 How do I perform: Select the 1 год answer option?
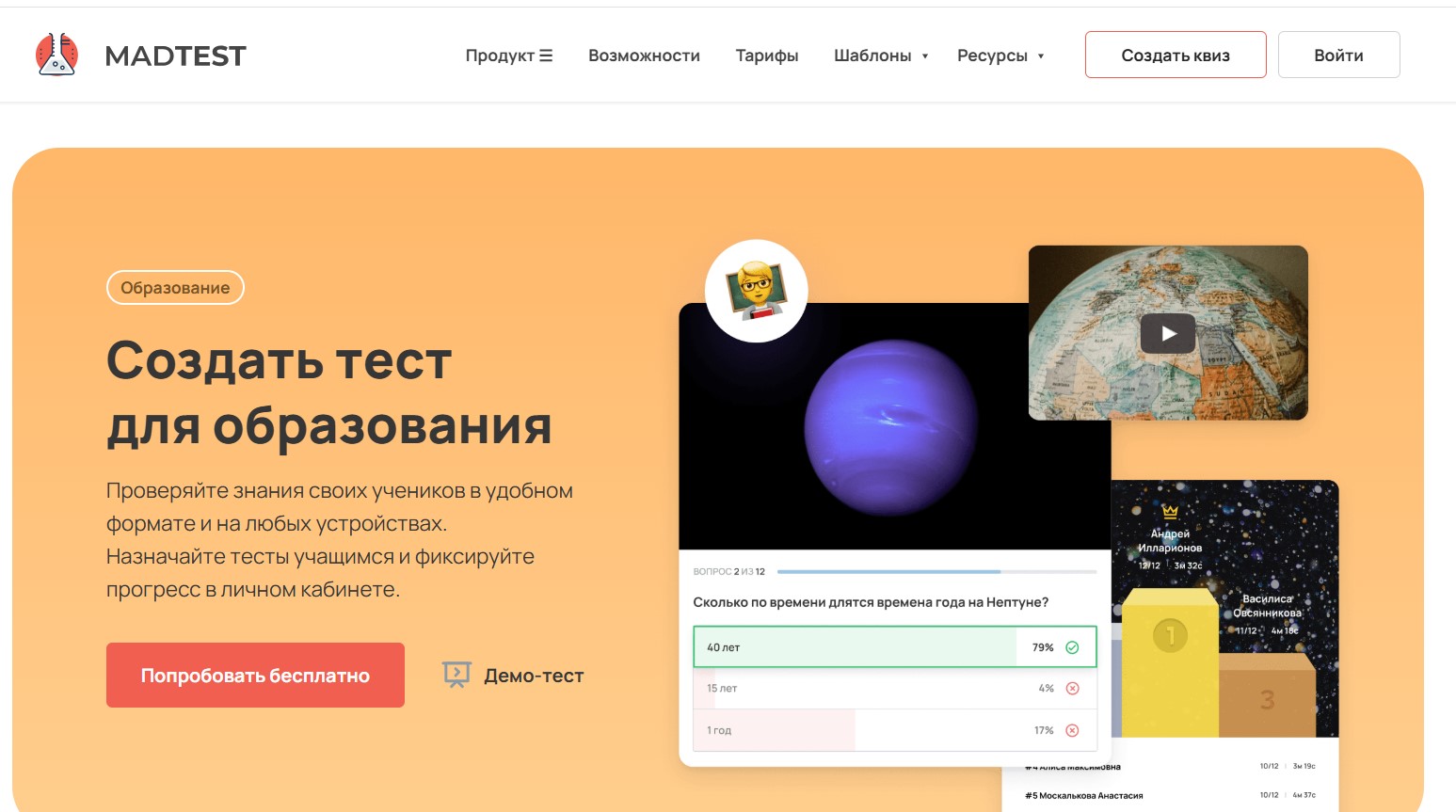tap(895, 730)
